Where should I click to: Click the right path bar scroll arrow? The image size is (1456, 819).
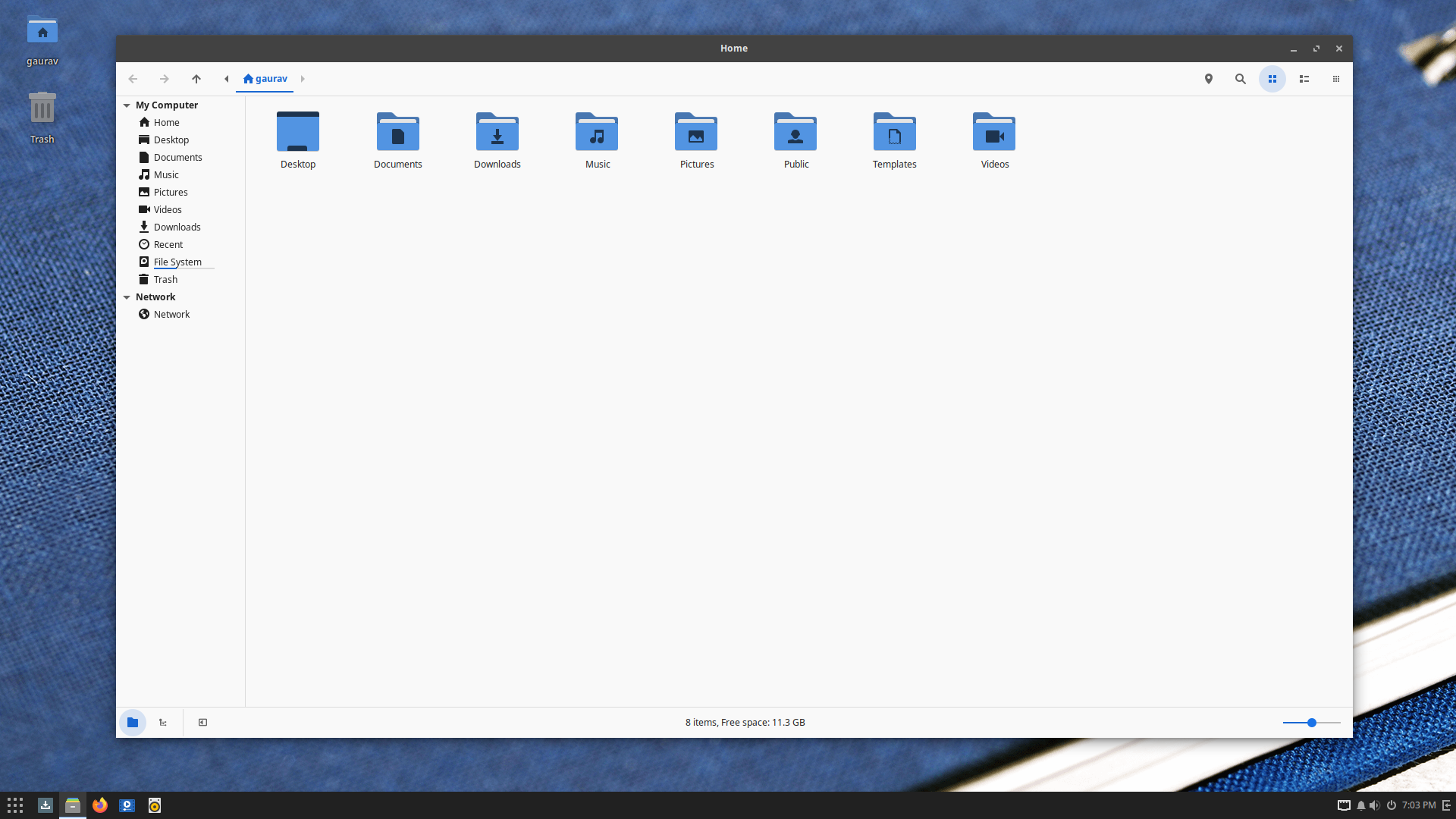pyautogui.click(x=303, y=79)
